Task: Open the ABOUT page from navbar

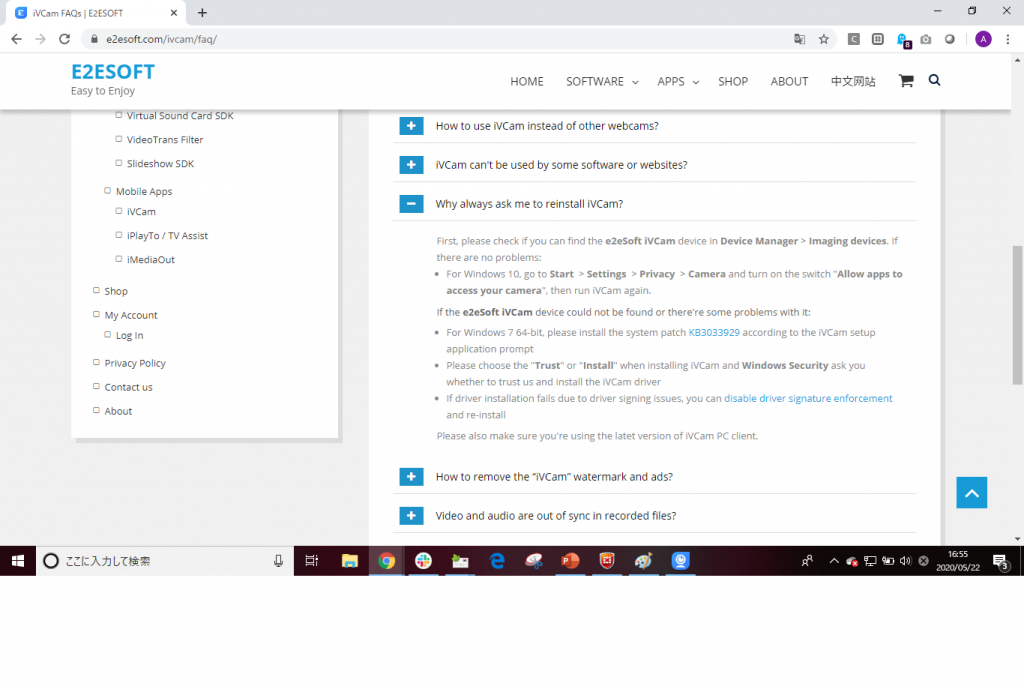Action: coord(789,82)
